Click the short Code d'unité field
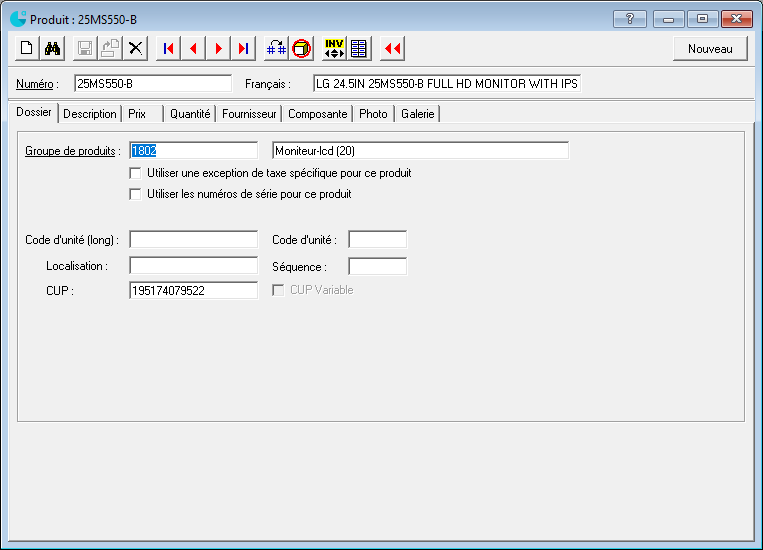The width and height of the screenshot is (763, 550). pyautogui.click(x=378, y=239)
